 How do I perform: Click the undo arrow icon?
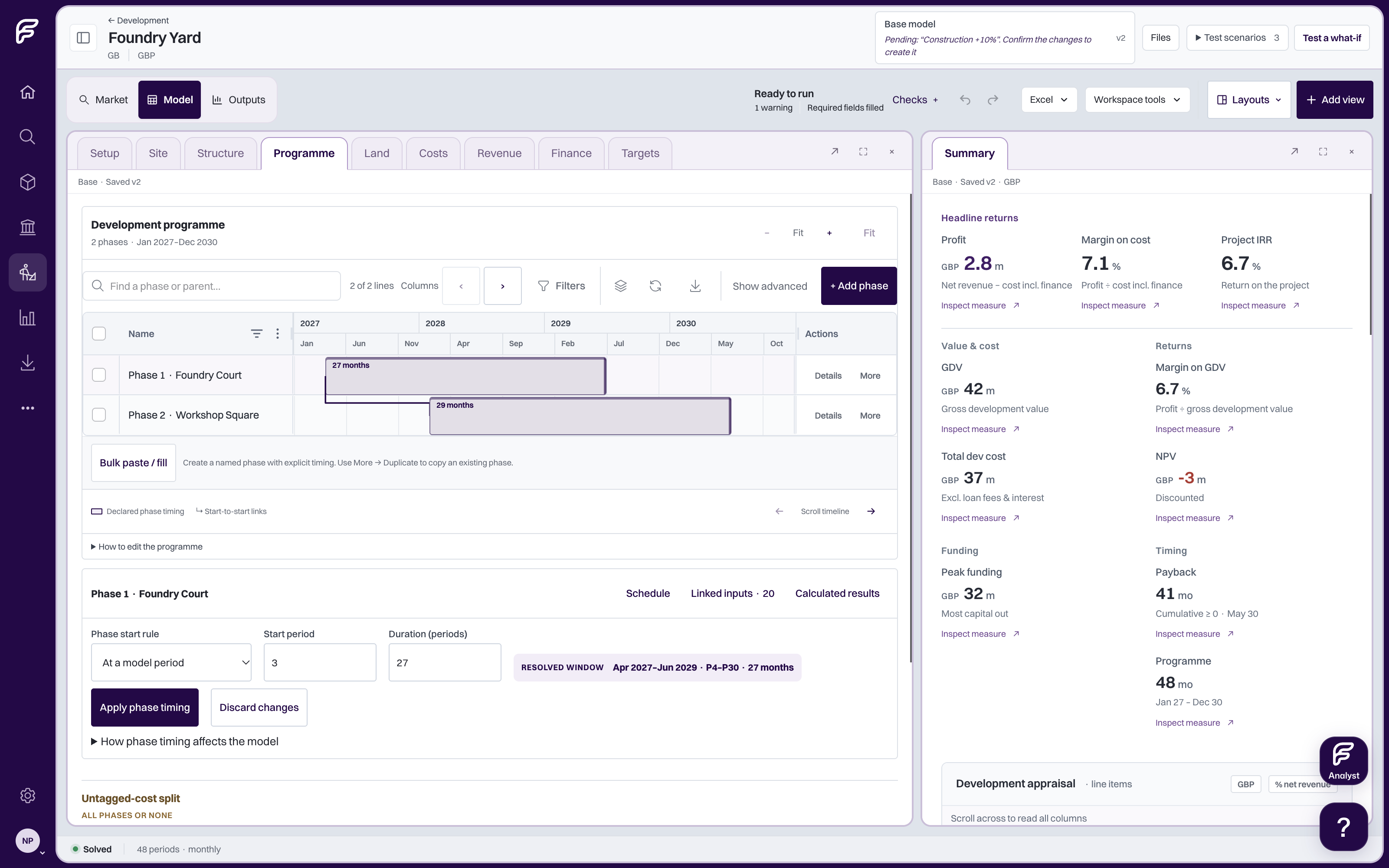(x=965, y=100)
